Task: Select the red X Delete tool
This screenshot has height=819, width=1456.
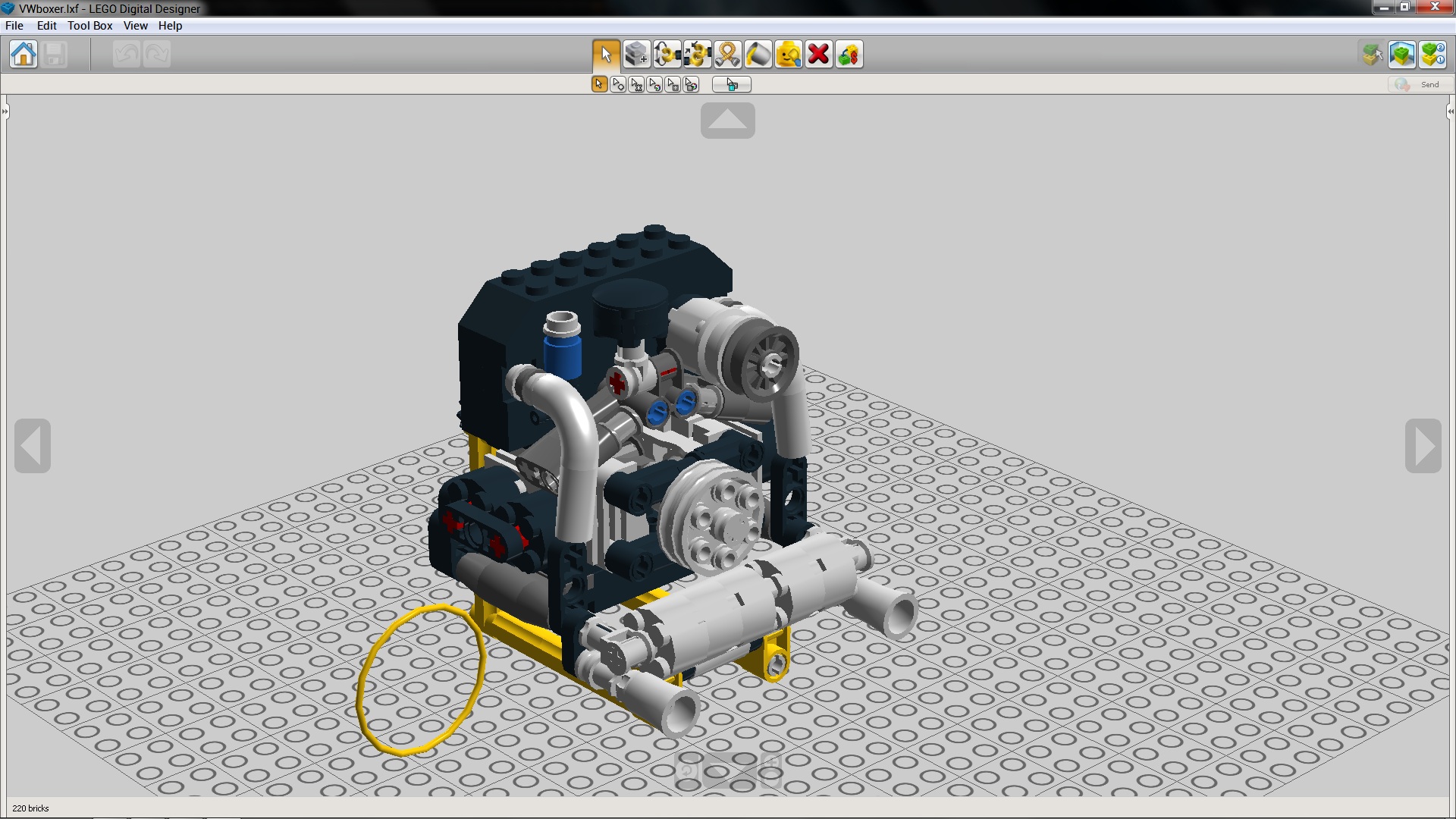Action: pyautogui.click(x=818, y=55)
